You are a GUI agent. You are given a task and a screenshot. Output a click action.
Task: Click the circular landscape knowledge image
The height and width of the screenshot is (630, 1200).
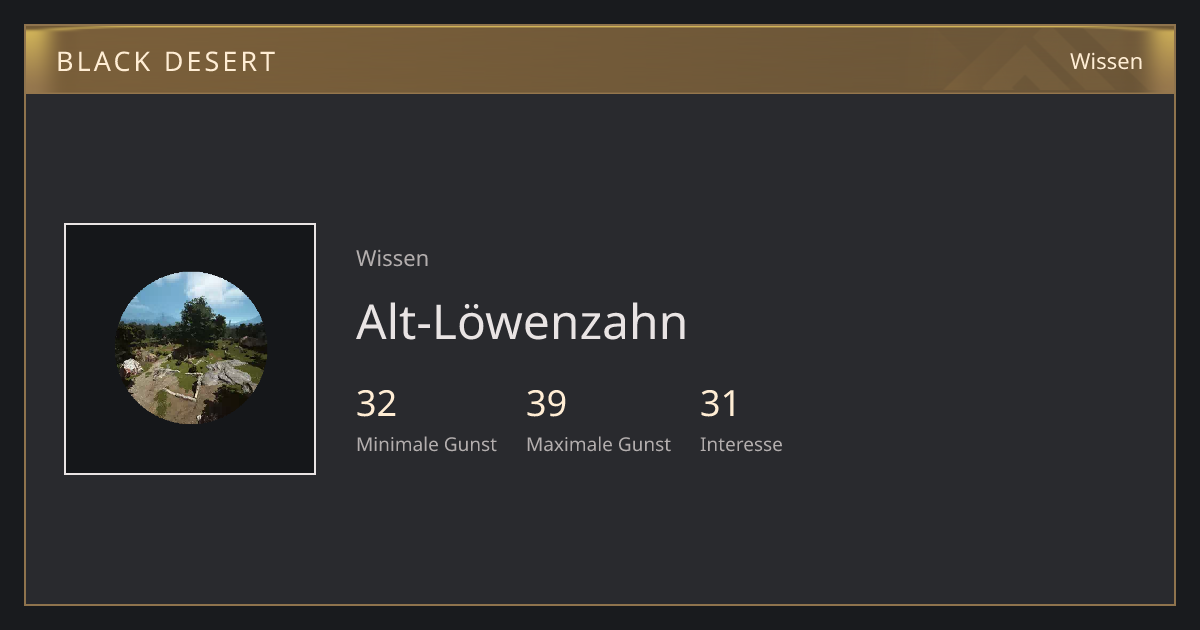coord(190,348)
